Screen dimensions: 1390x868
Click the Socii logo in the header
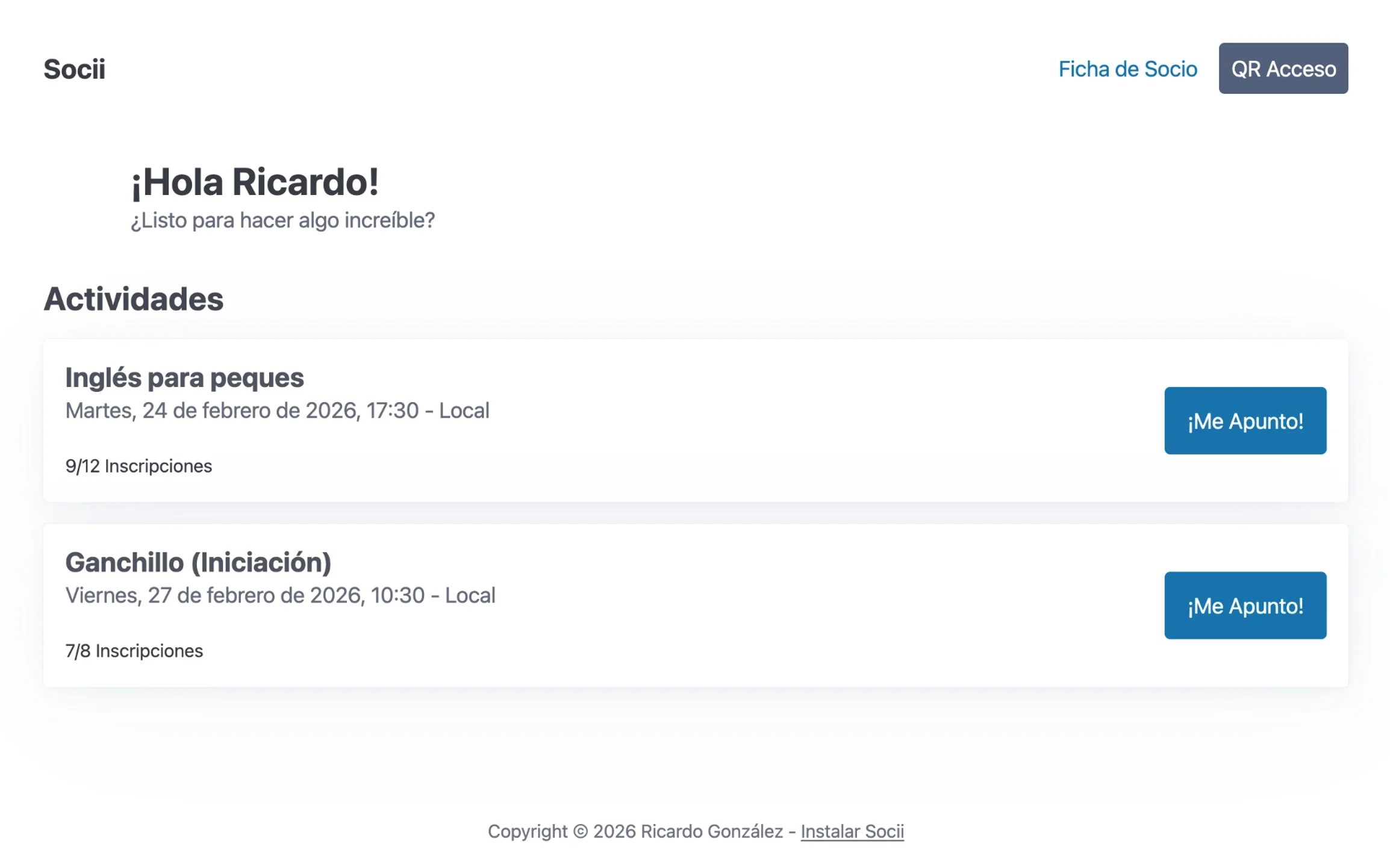click(74, 69)
